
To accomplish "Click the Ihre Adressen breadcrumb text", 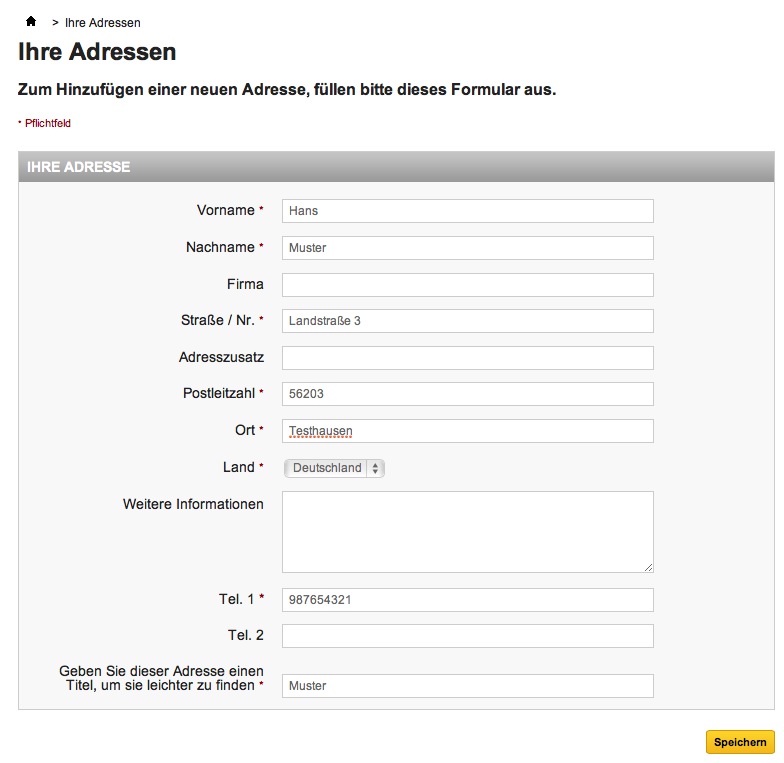I will tap(102, 22).
